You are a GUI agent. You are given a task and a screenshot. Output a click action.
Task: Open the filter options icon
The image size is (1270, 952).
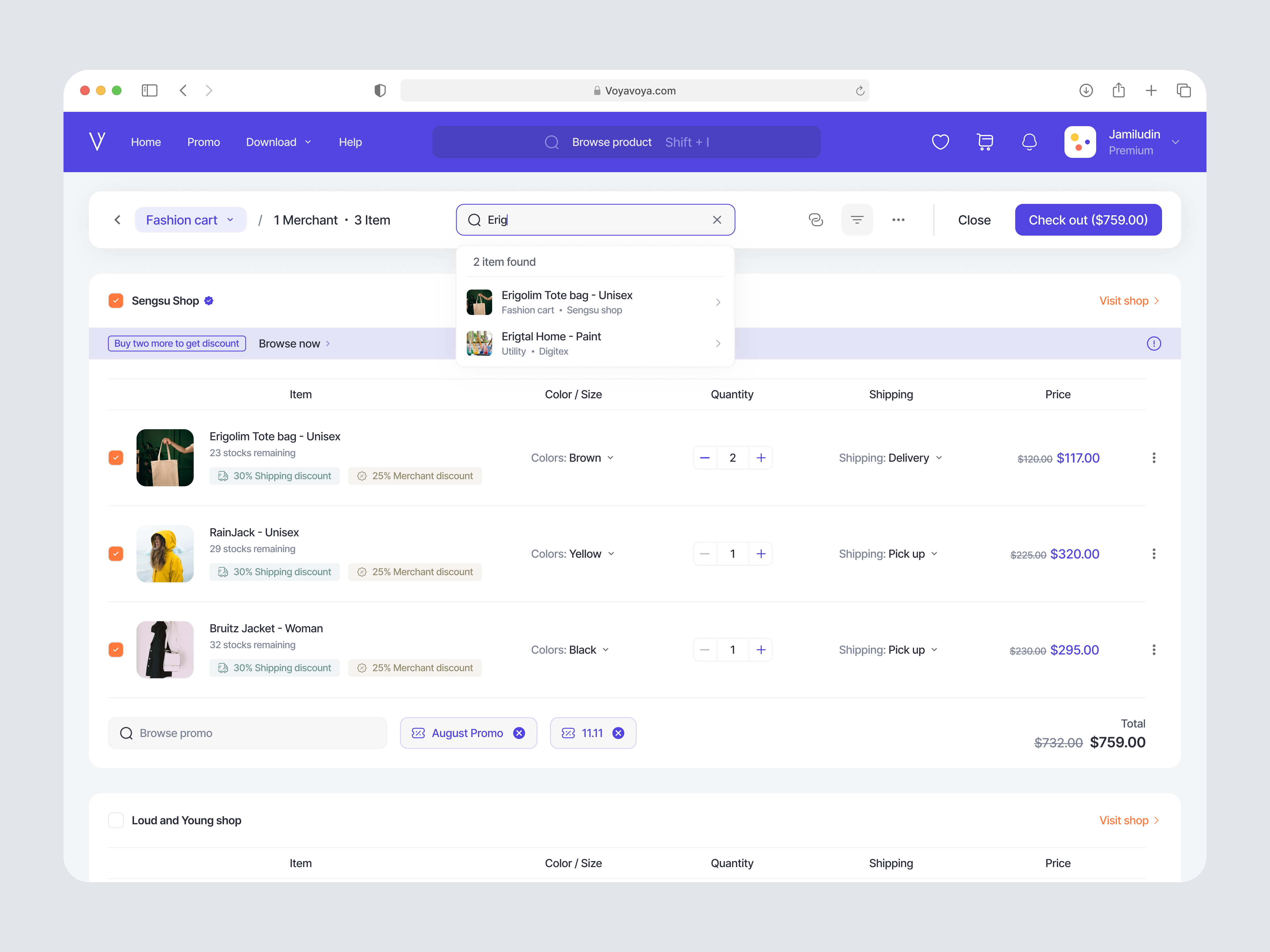coord(857,220)
